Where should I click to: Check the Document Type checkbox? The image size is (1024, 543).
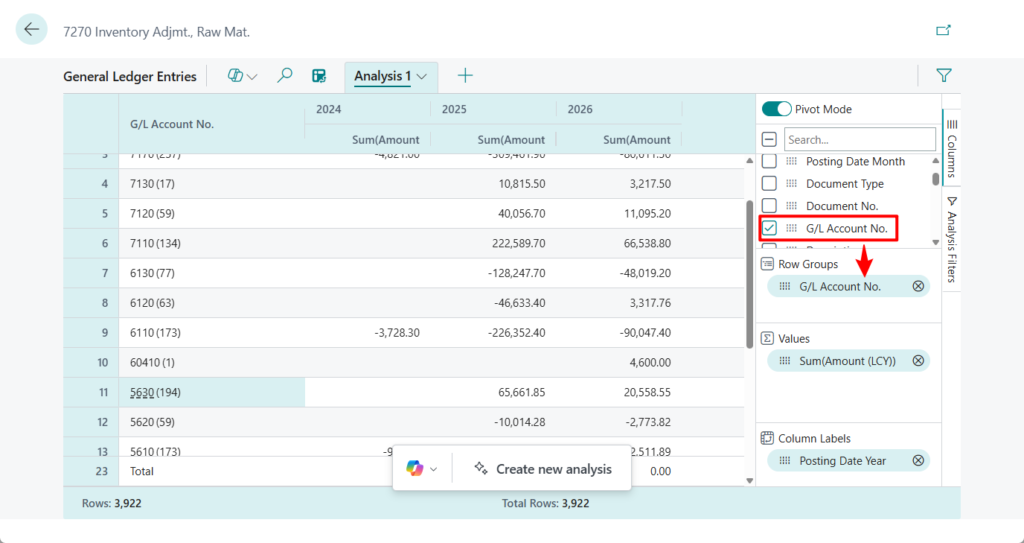click(769, 184)
